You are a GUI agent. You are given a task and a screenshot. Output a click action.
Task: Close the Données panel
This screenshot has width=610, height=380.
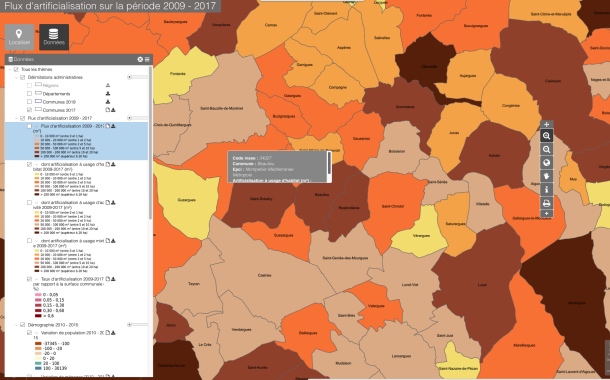click(140, 60)
